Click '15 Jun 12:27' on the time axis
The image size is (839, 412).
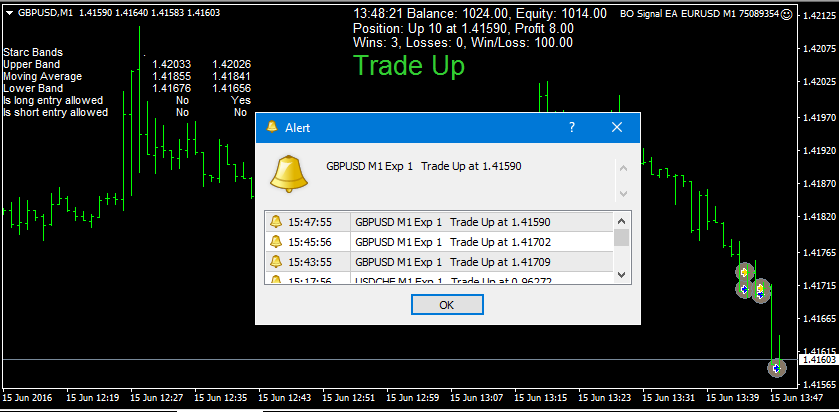[x=157, y=398]
